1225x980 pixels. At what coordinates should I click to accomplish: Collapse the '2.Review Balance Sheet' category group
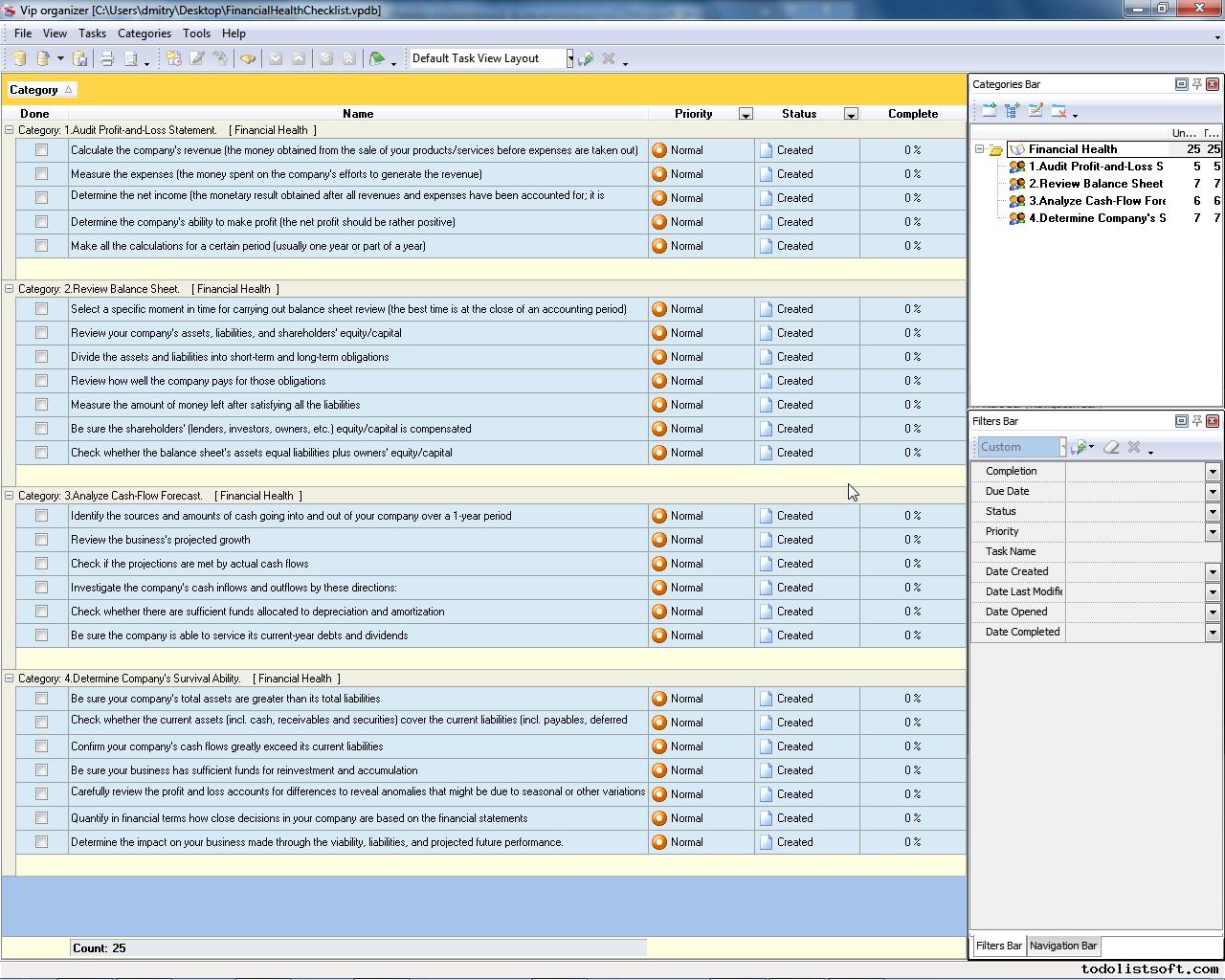[x=10, y=289]
